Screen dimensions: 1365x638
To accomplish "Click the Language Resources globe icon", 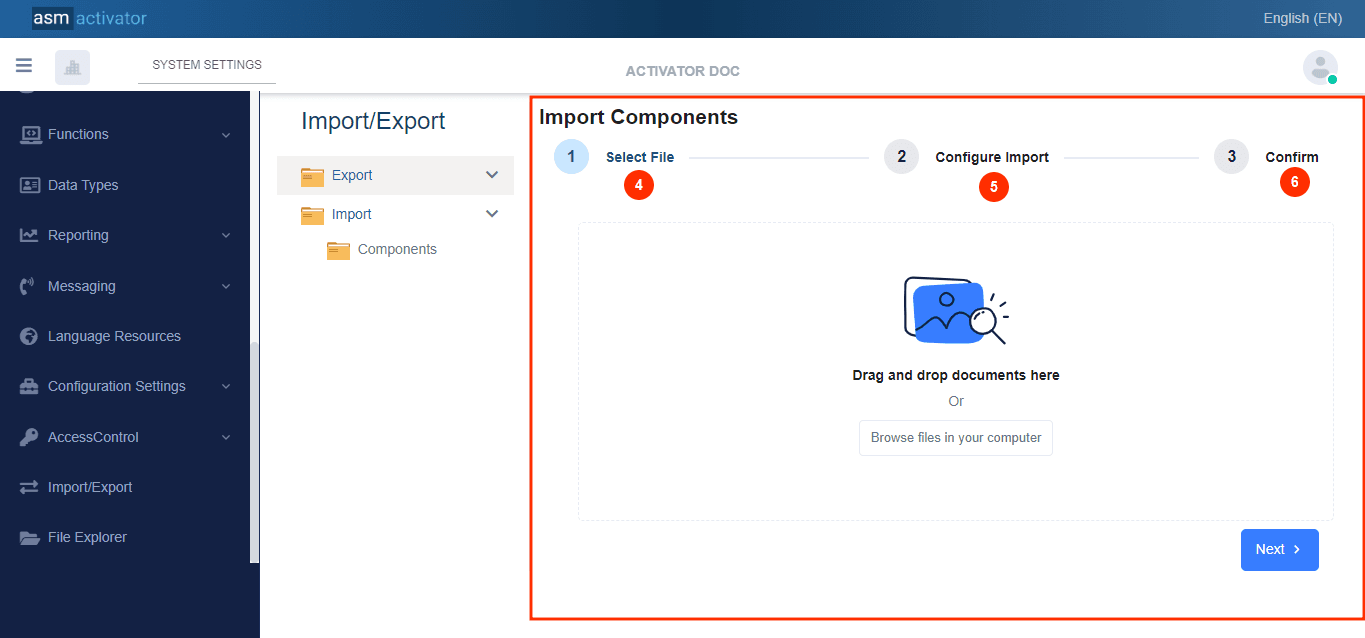I will [x=30, y=336].
